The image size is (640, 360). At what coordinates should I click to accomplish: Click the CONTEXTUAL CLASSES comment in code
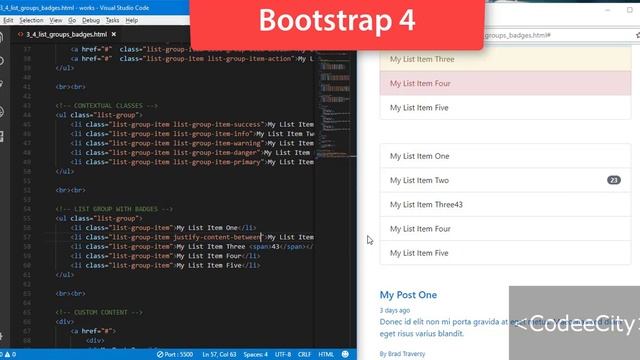click(107, 105)
